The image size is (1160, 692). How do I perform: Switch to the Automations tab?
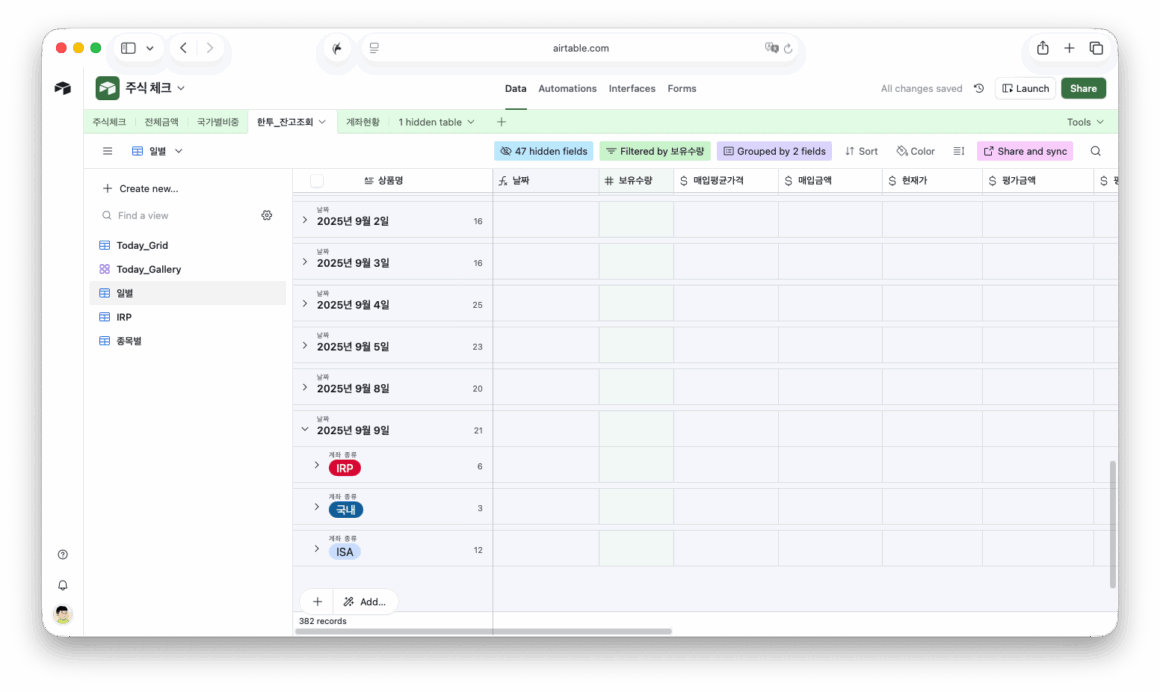(567, 89)
